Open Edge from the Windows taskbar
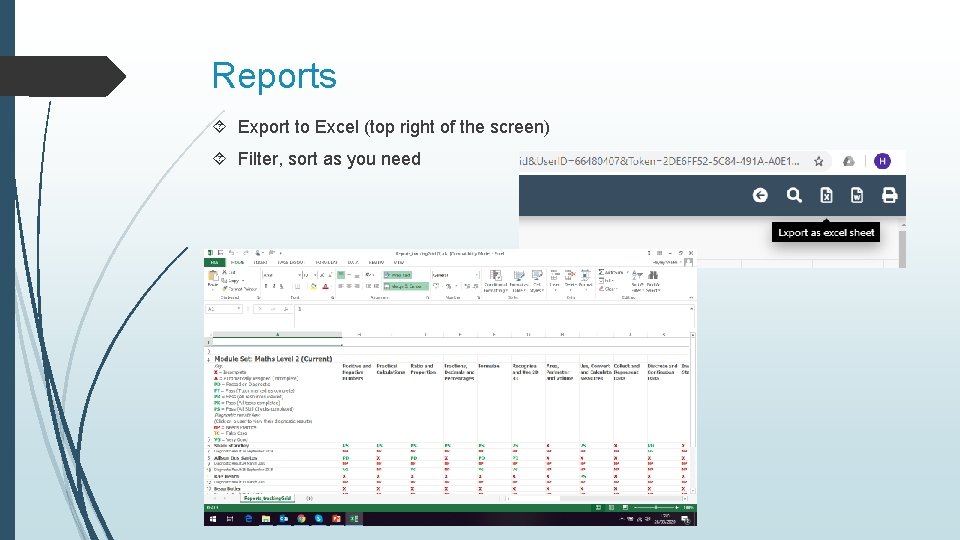This screenshot has height=540, width=960. pos(249,519)
